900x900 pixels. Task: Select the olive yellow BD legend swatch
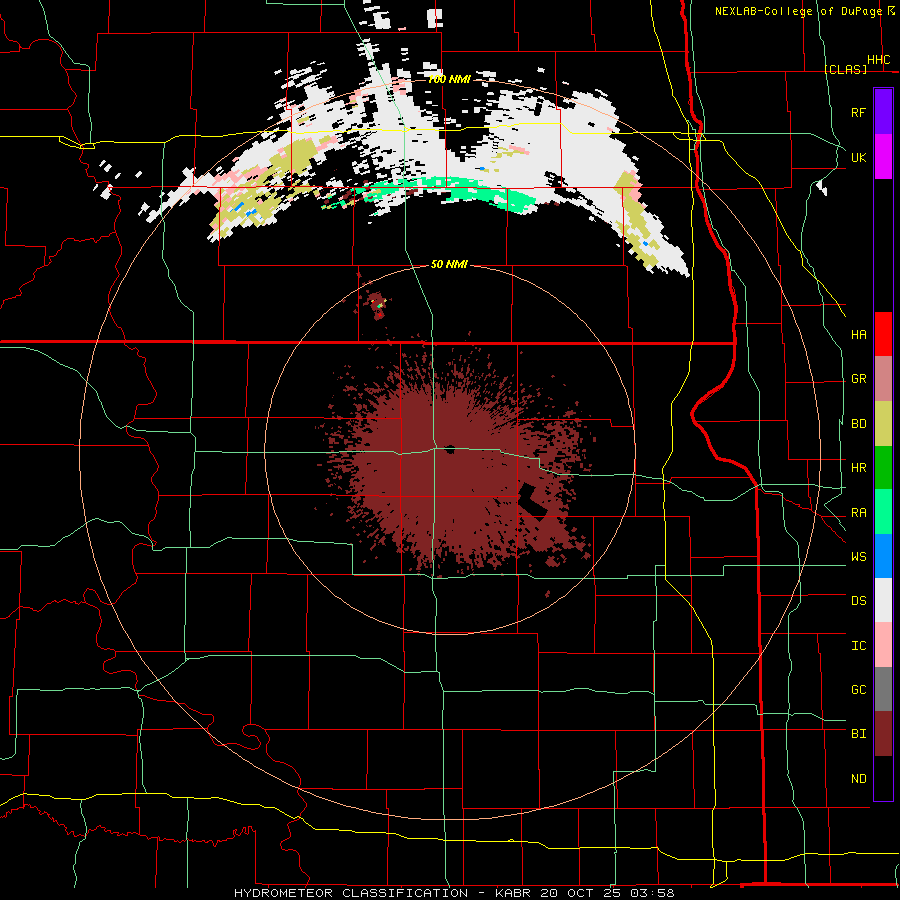[x=883, y=424]
